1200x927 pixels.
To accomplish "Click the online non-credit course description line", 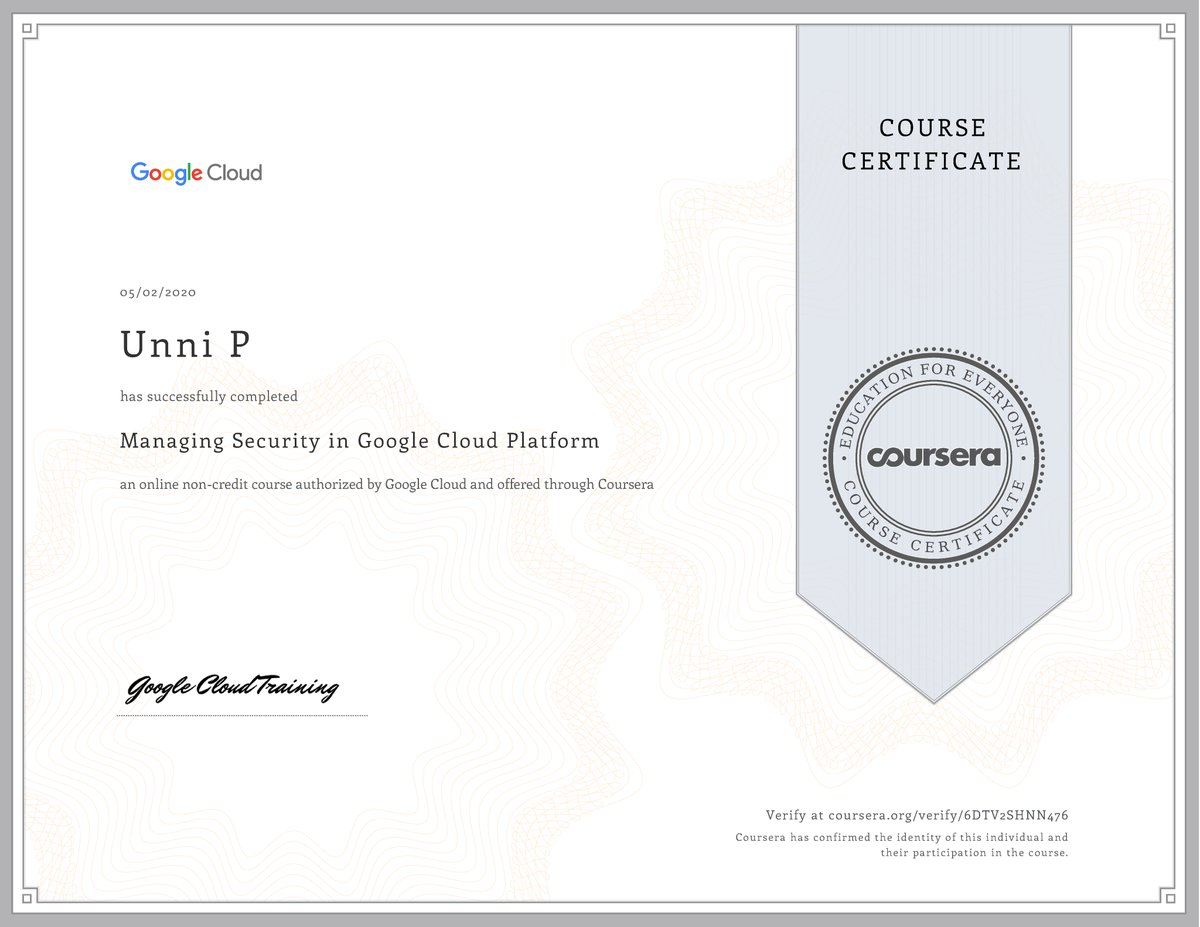I will [387, 485].
